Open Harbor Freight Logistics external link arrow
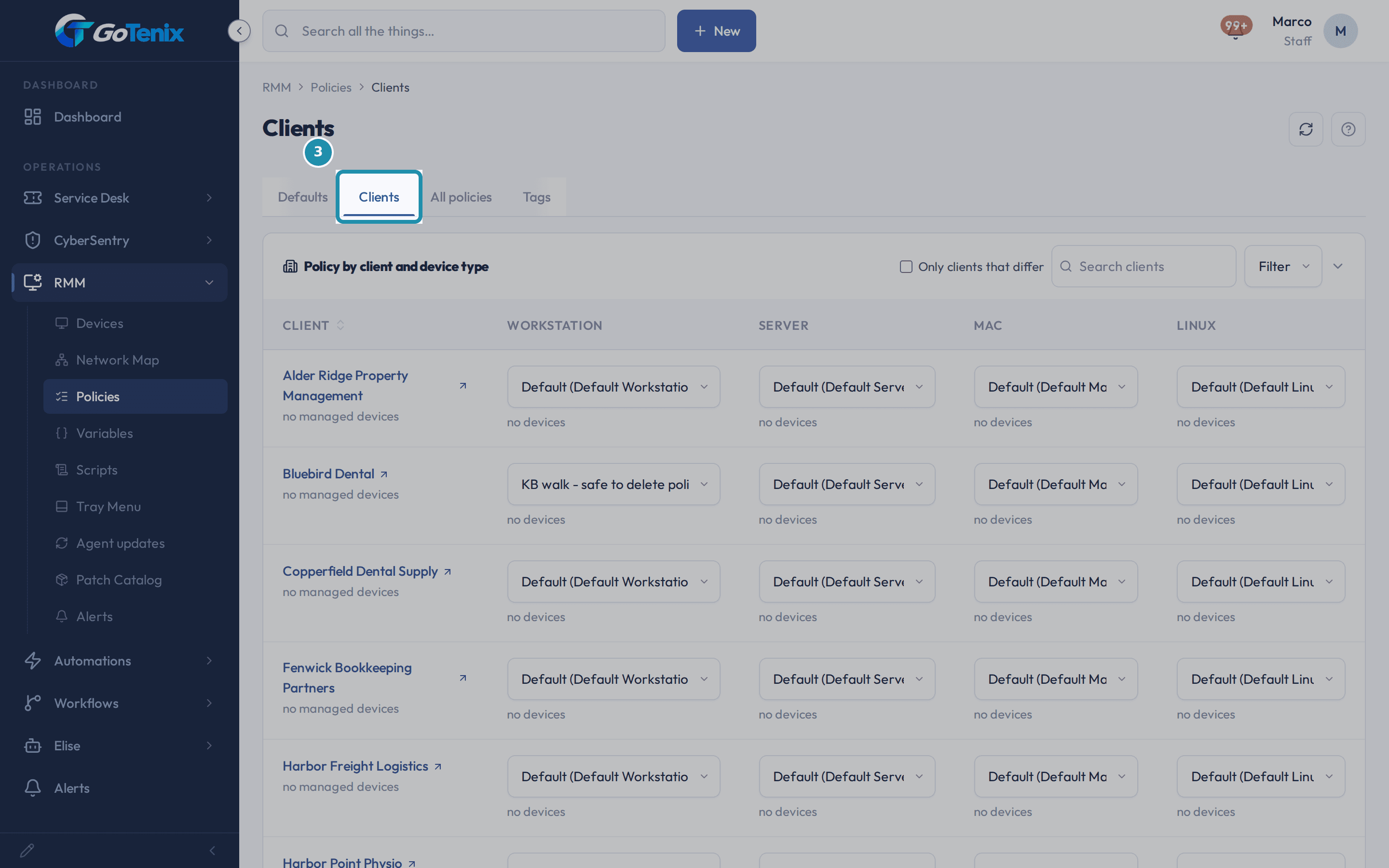This screenshot has height=868, width=1389. pos(438,766)
